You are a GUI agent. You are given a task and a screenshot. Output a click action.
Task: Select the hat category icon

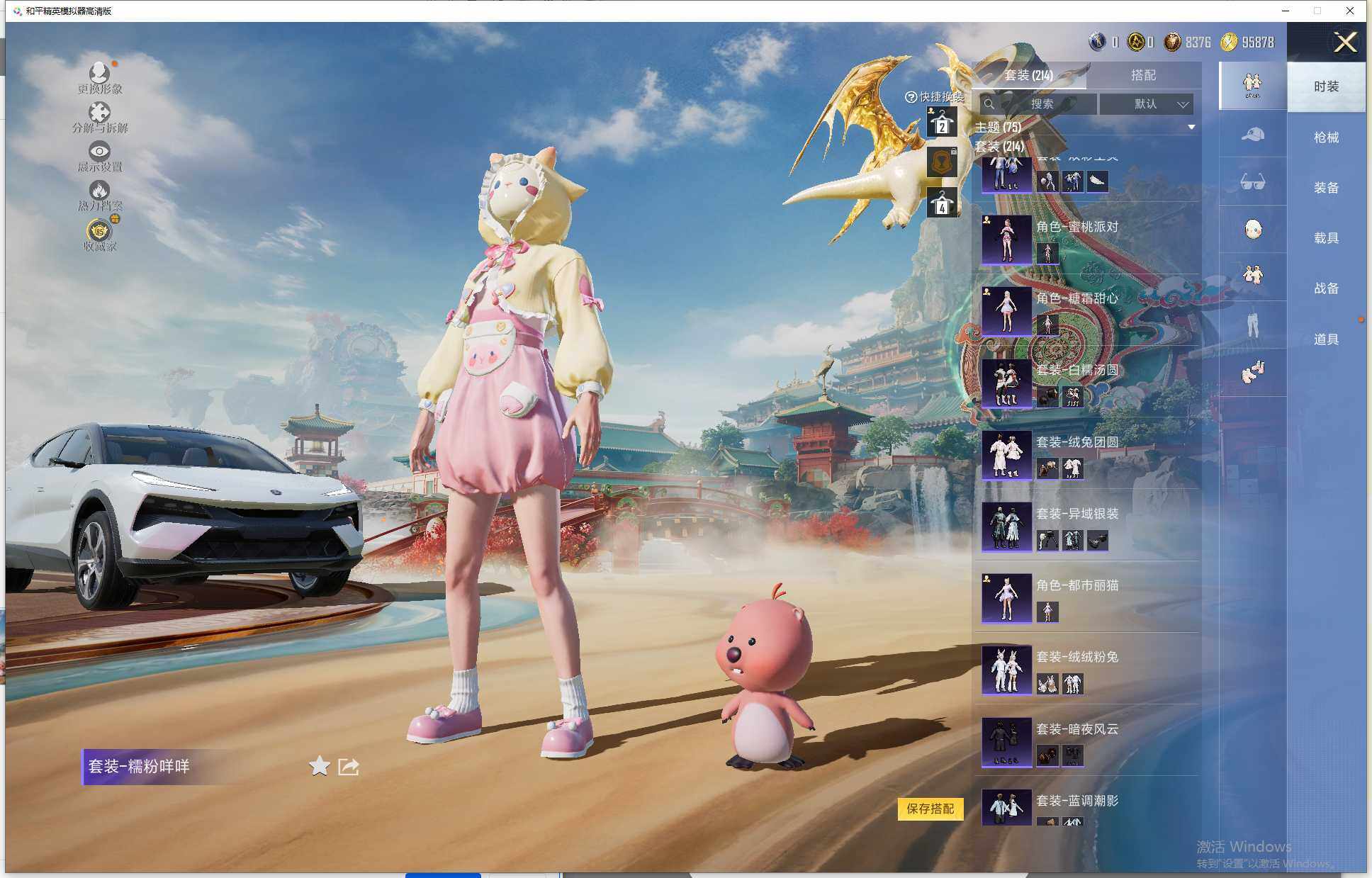click(1252, 135)
